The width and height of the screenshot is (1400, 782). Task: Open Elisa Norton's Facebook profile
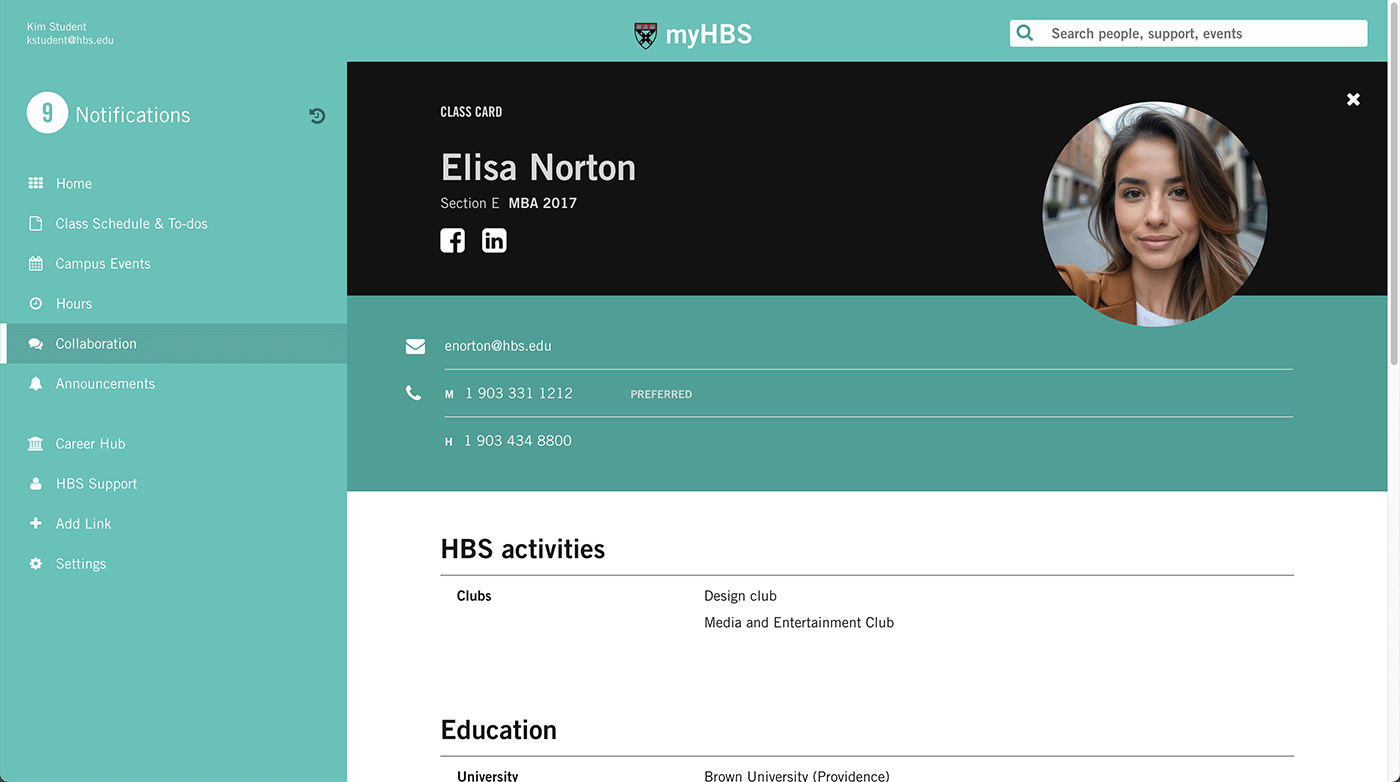click(452, 240)
